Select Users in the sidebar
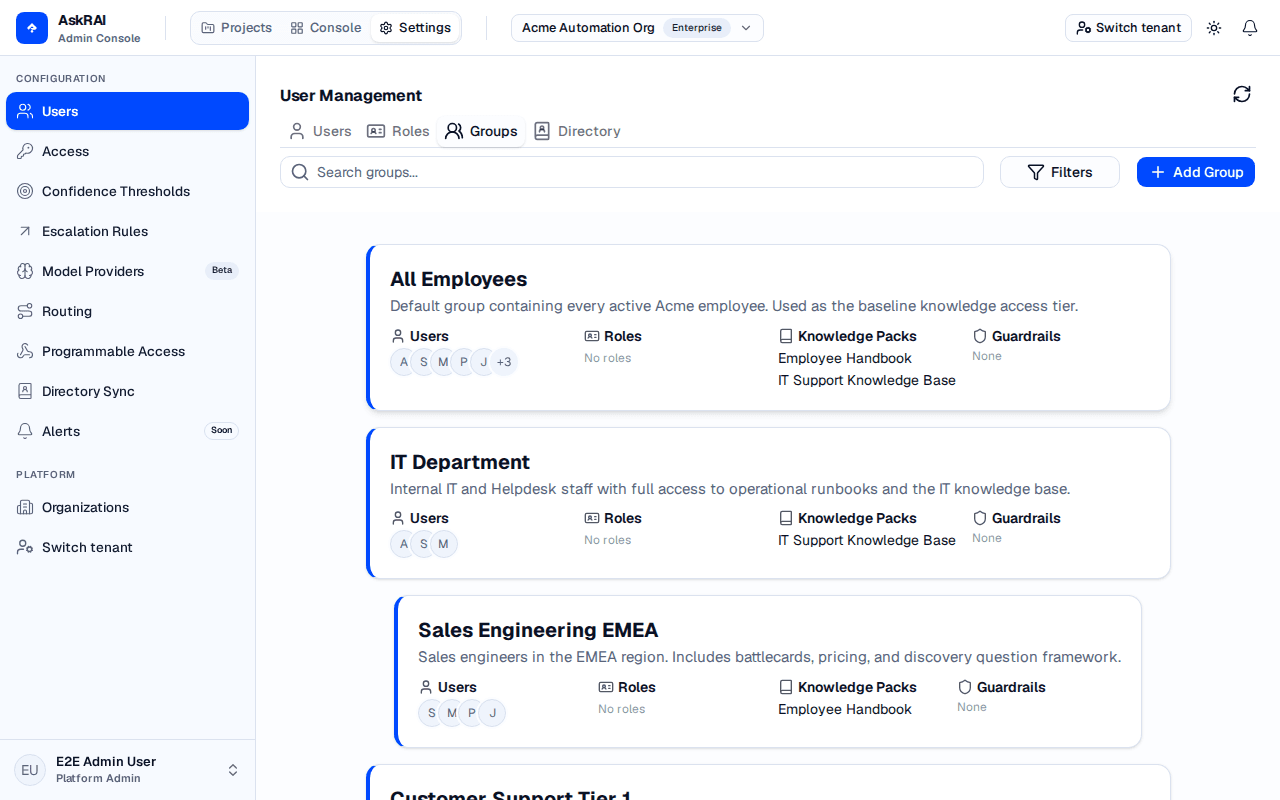 (127, 111)
